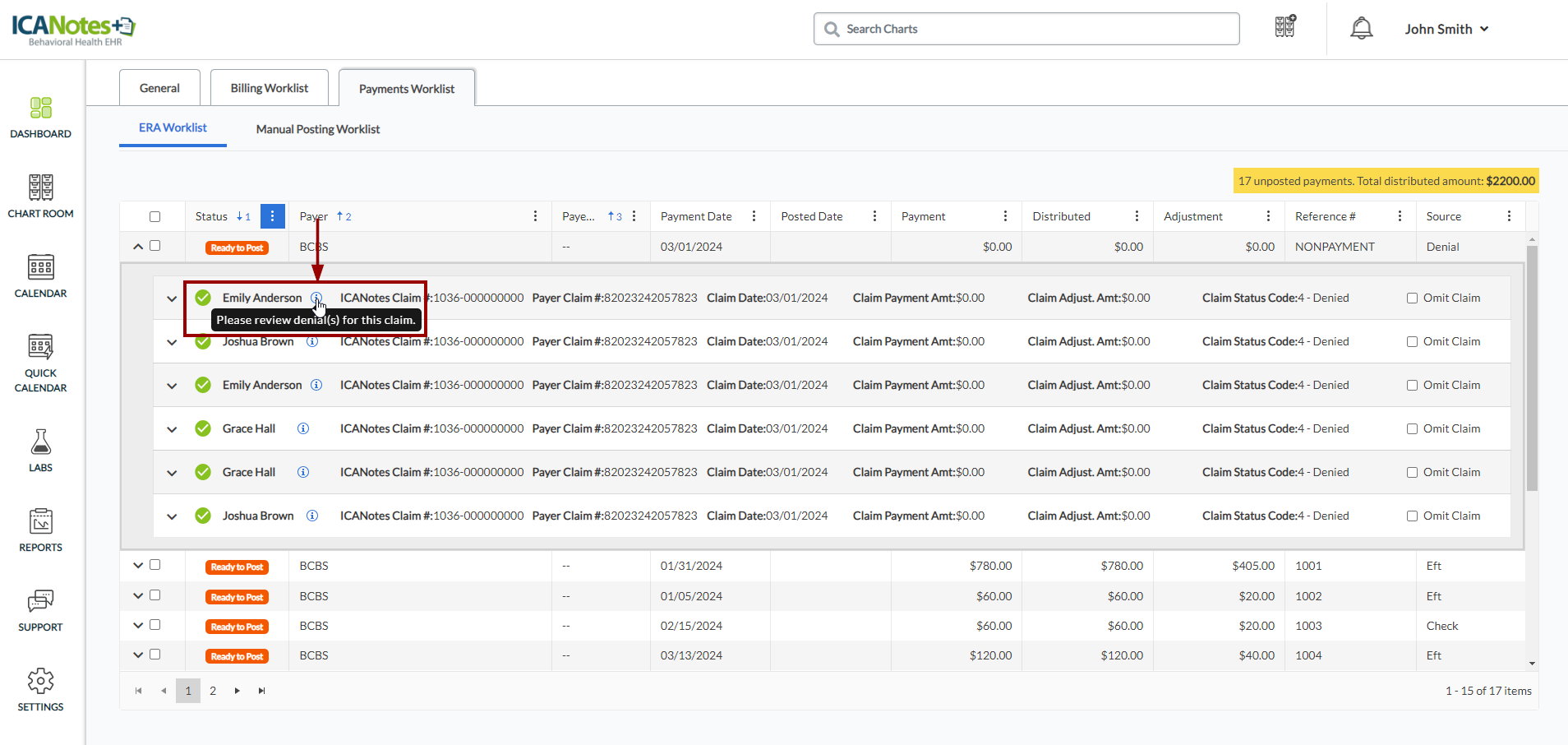
Task: Go to Labs via the flask icon
Action: (40, 450)
